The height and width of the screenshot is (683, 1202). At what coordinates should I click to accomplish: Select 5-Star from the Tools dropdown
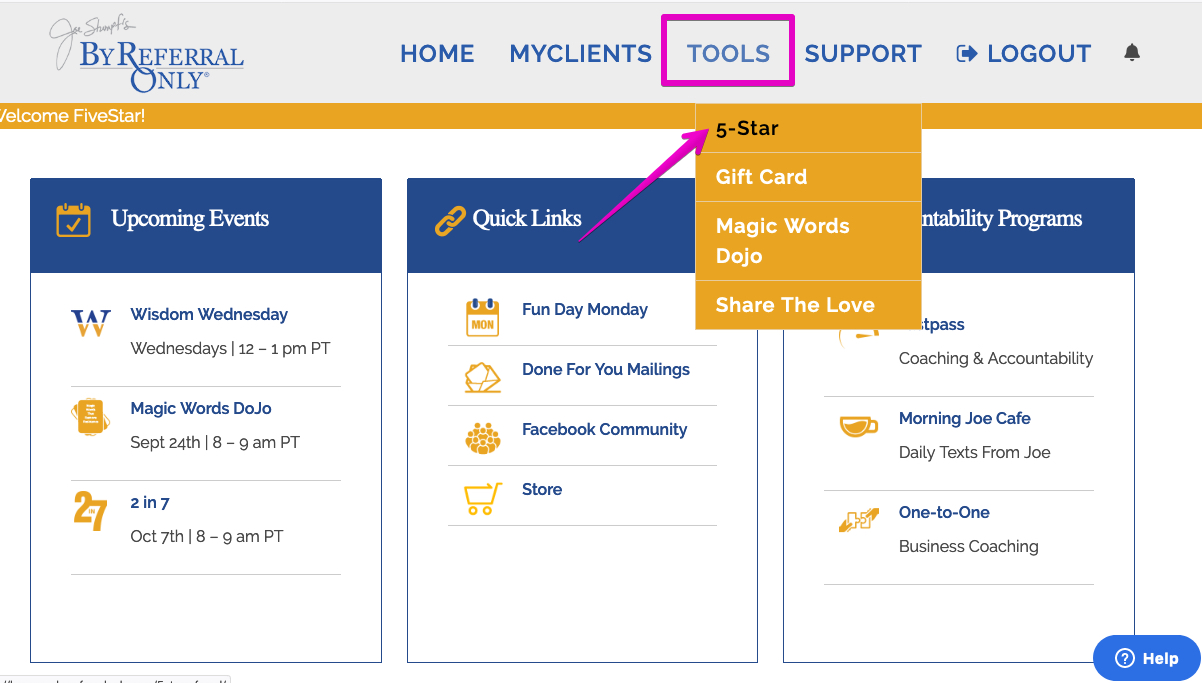(x=808, y=128)
